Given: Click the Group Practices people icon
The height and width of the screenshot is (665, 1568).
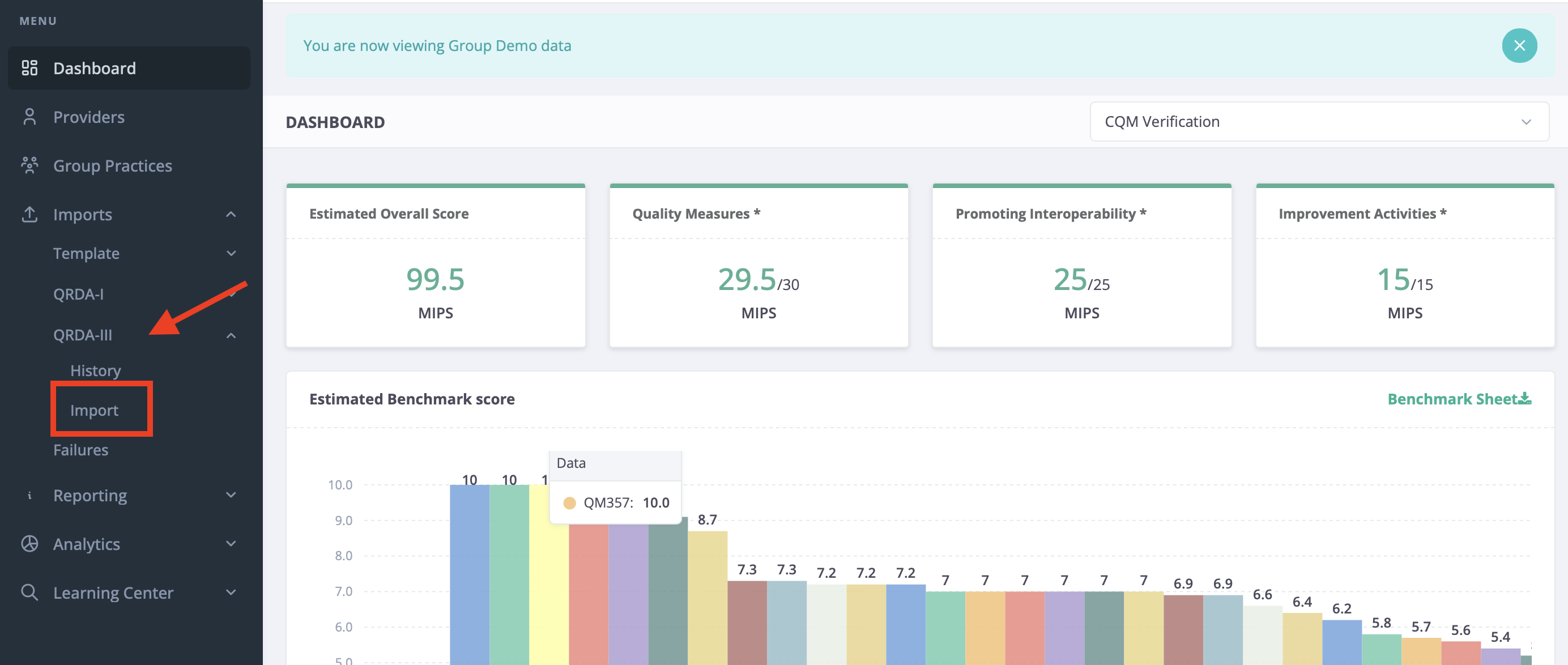Looking at the screenshot, I should point(29,165).
